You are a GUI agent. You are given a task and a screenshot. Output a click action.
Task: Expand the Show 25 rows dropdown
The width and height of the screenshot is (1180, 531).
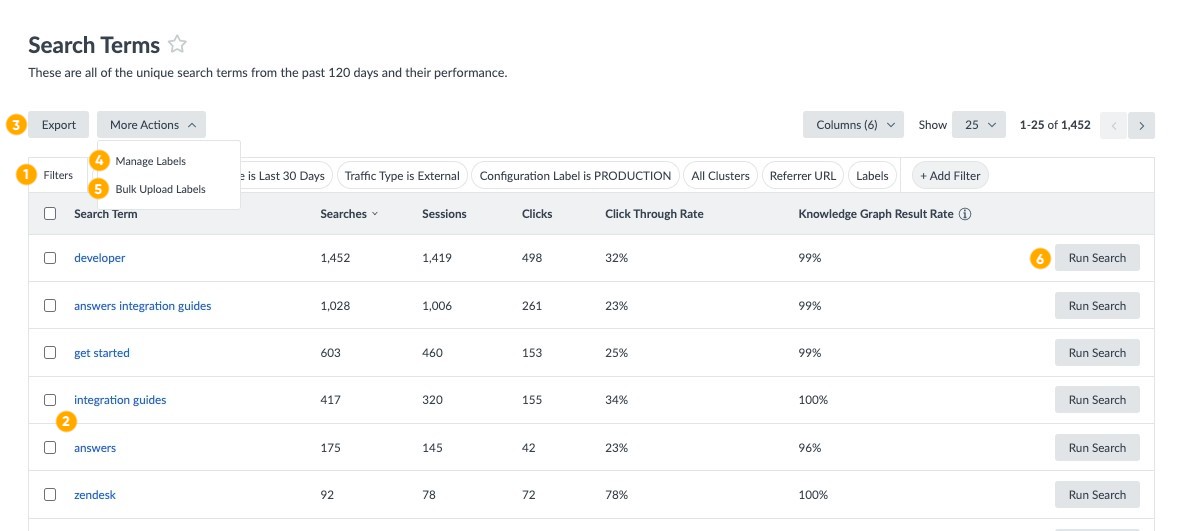coord(978,125)
